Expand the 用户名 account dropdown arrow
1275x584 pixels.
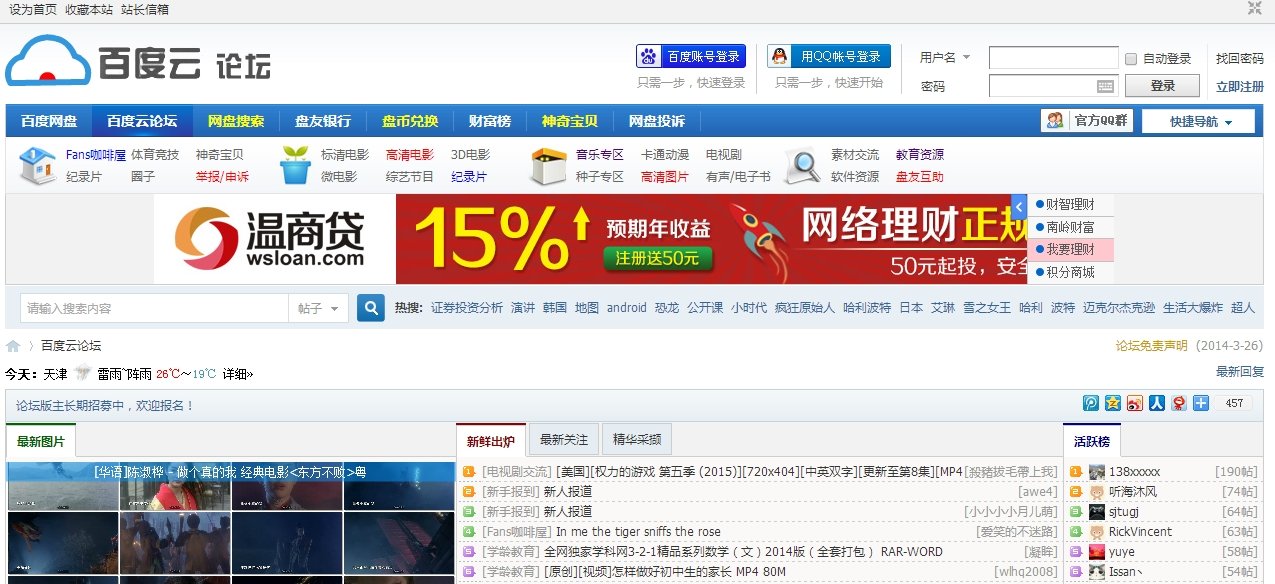pos(967,57)
